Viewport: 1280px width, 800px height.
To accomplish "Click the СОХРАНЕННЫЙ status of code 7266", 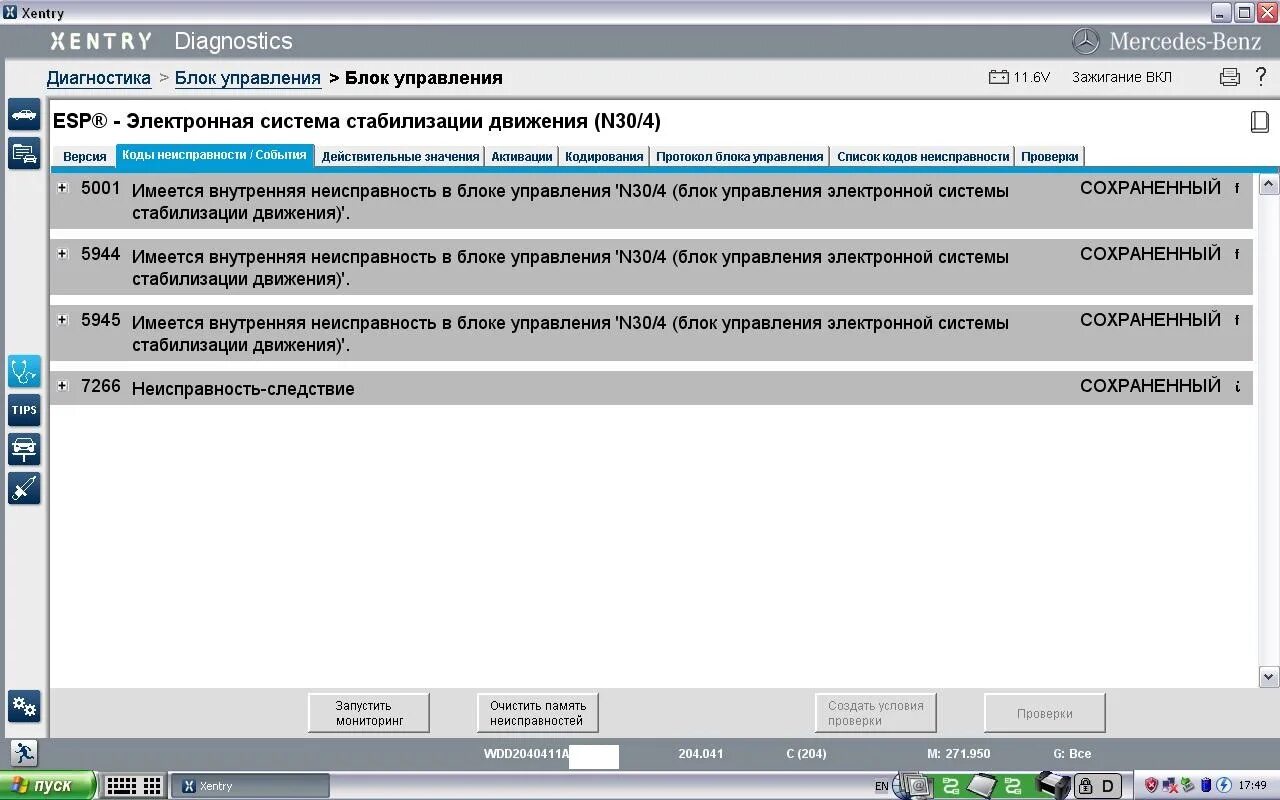I will [x=1150, y=386].
